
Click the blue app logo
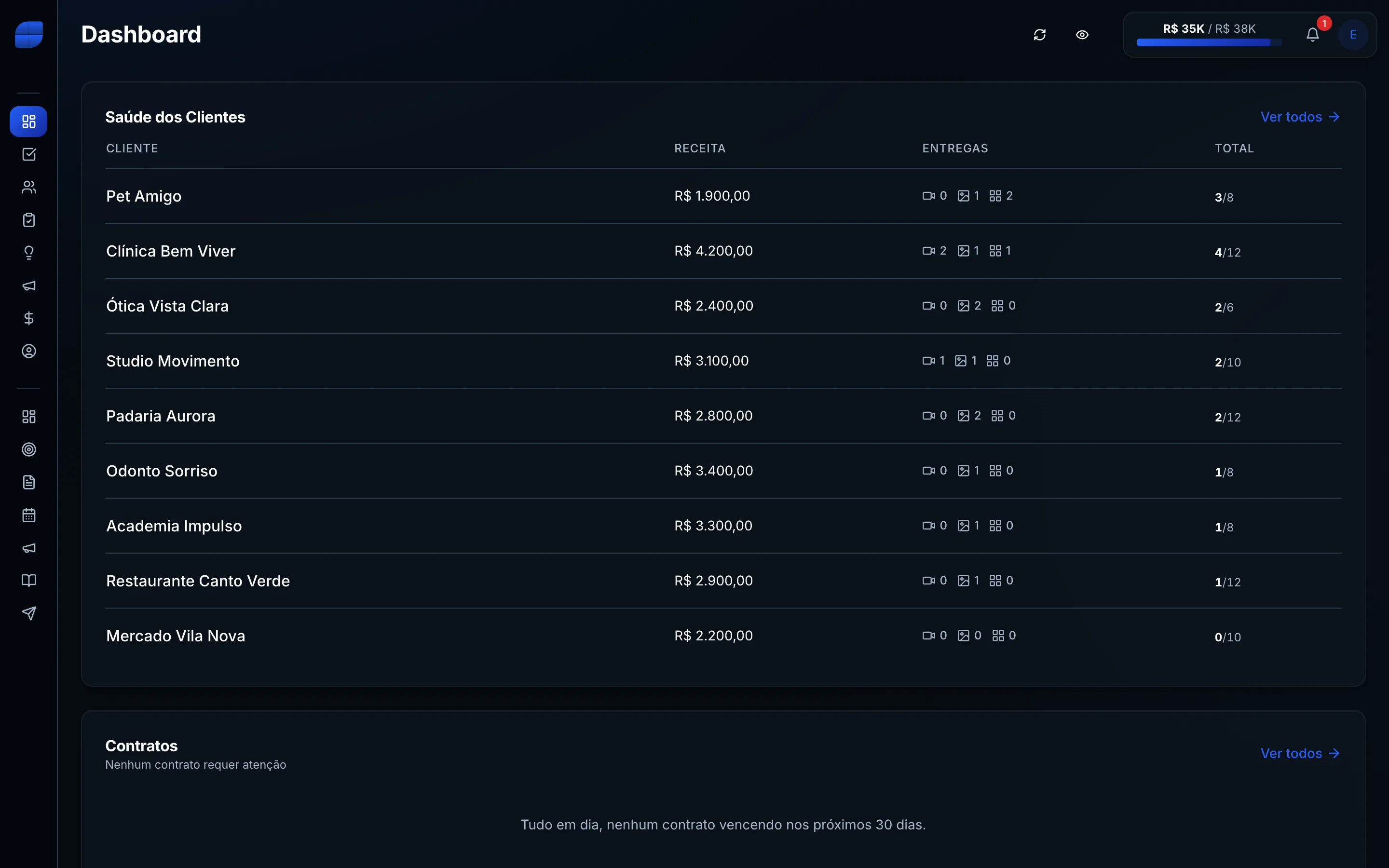click(29, 34)
